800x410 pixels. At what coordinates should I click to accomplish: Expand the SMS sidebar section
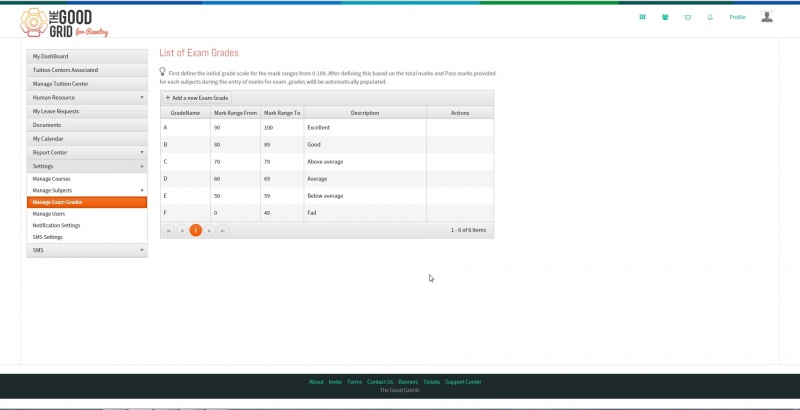[x=87, y=250]
